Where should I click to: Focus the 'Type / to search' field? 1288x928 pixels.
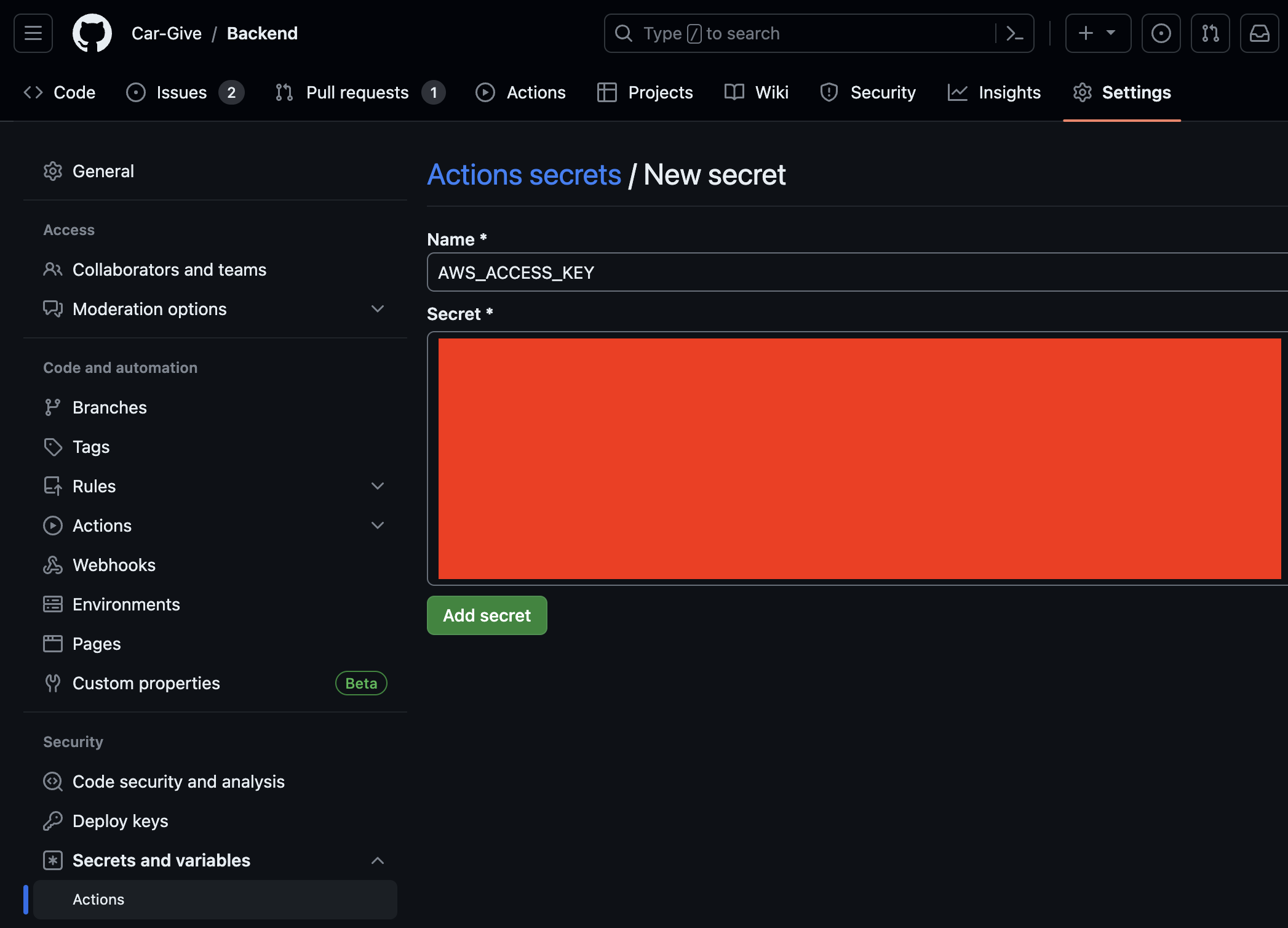pos(819,33)
